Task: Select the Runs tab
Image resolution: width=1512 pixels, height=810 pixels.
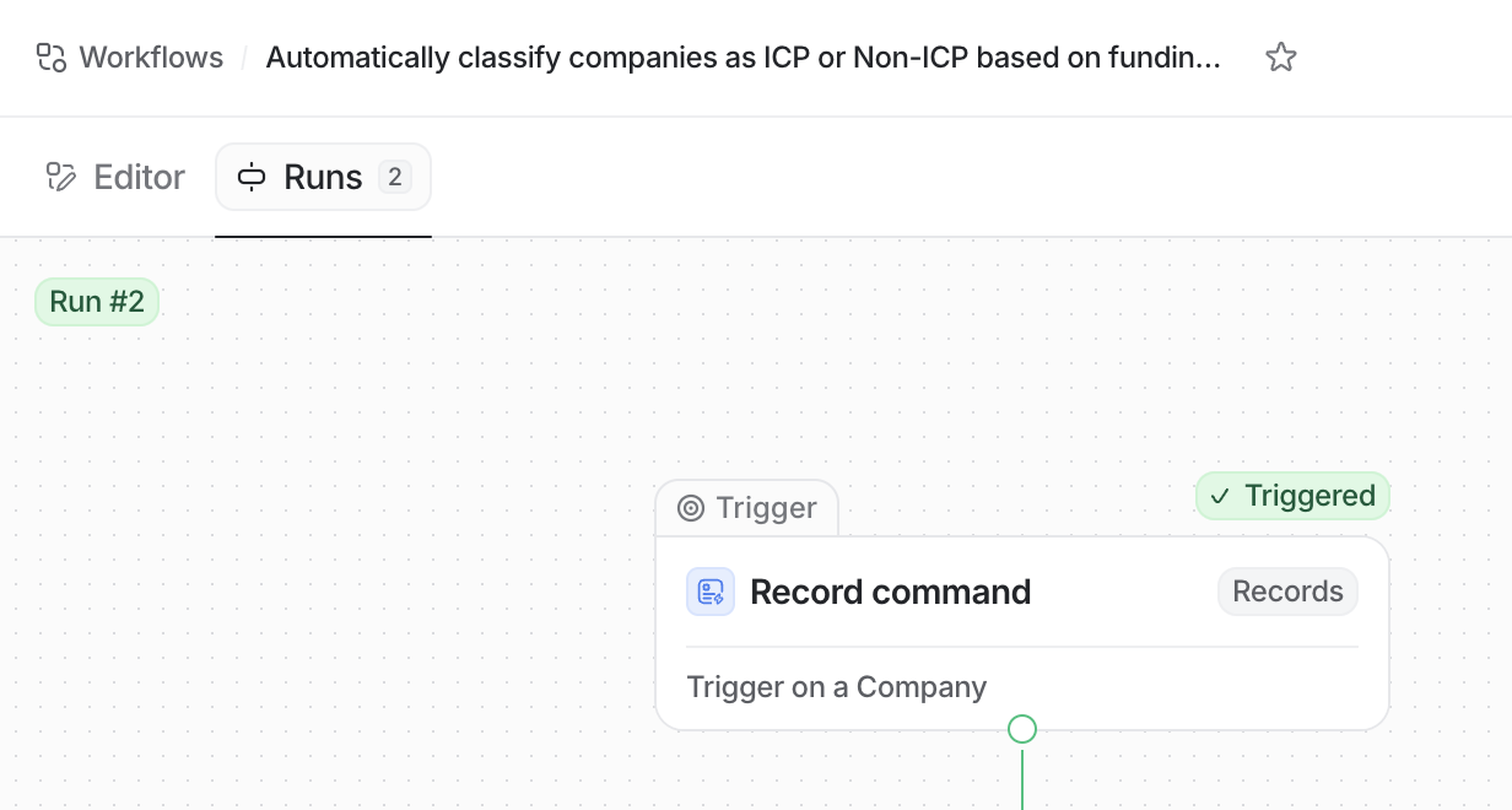Action: point(322,177)
